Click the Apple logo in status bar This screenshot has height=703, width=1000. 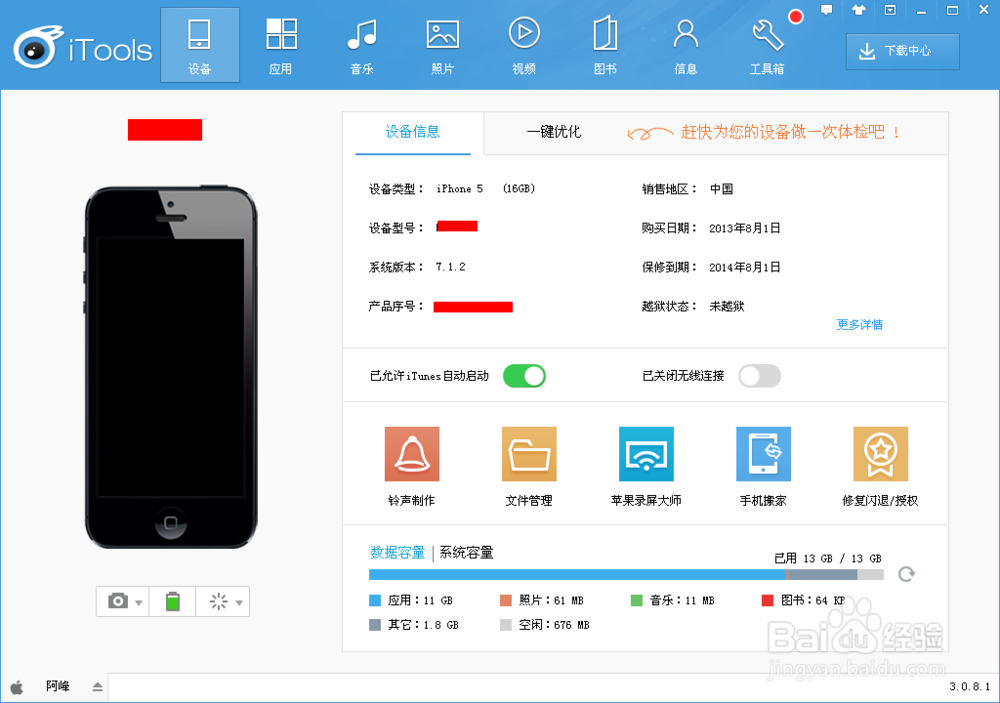[17, 687]
